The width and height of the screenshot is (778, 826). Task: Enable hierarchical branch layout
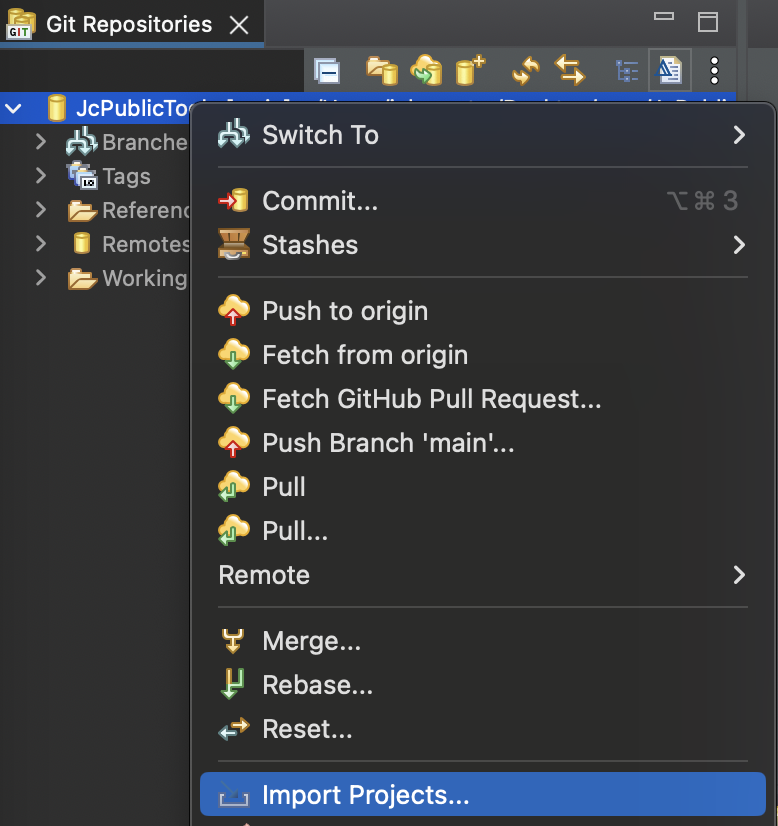(628, 70)
